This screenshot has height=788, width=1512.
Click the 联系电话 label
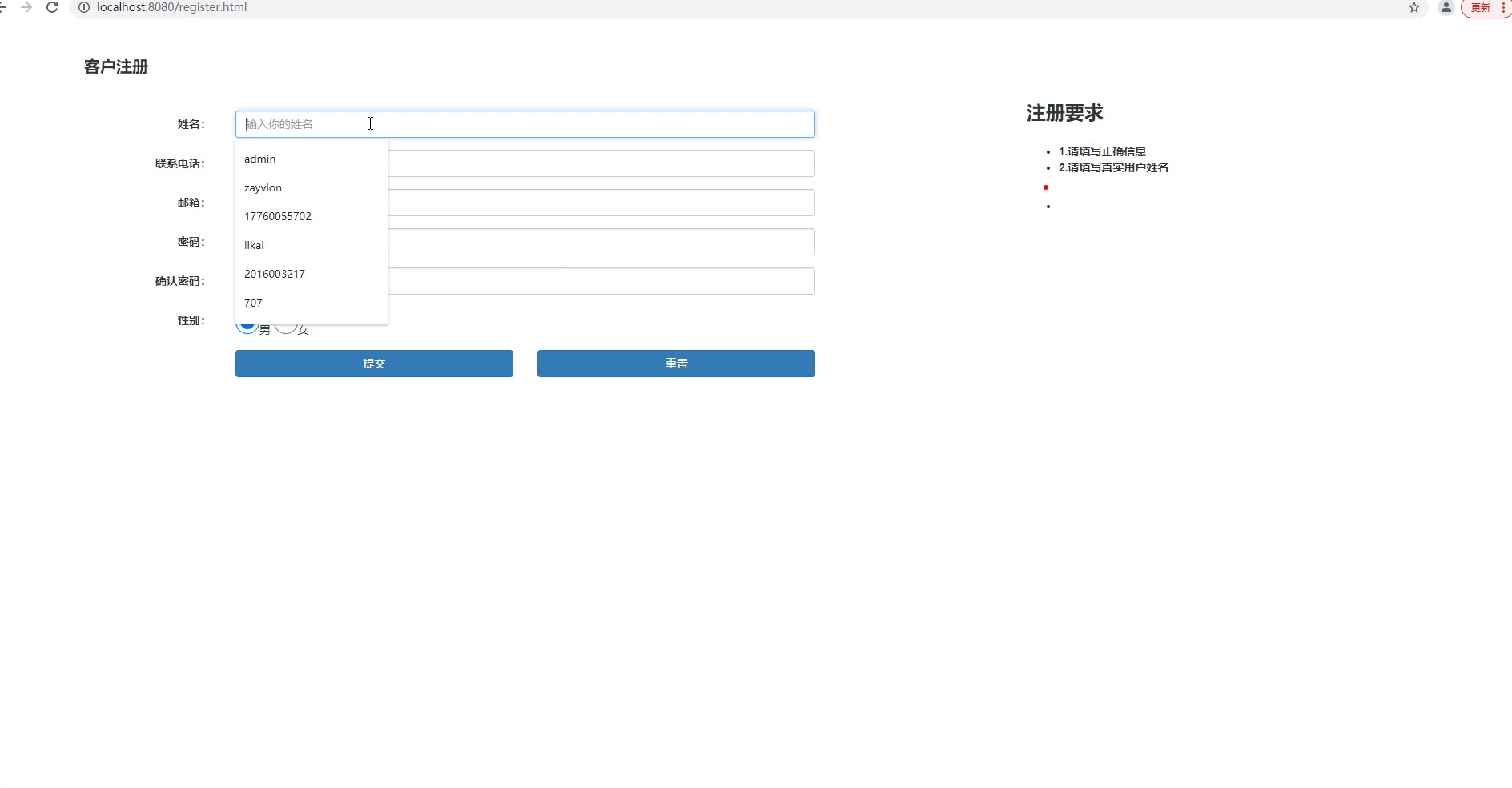(x=180, y=163)
